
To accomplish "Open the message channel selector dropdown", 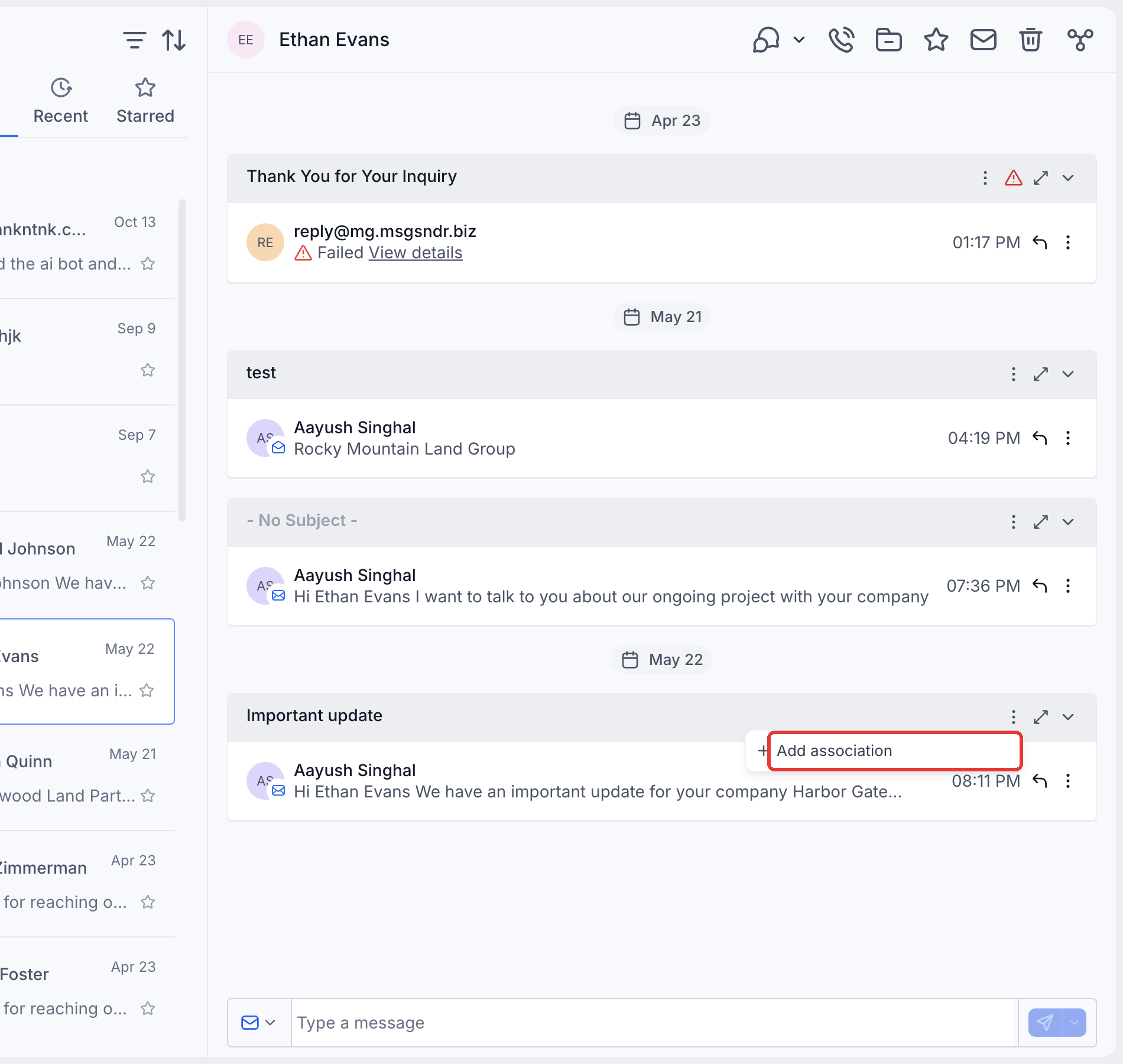I will coord(259,1023).
